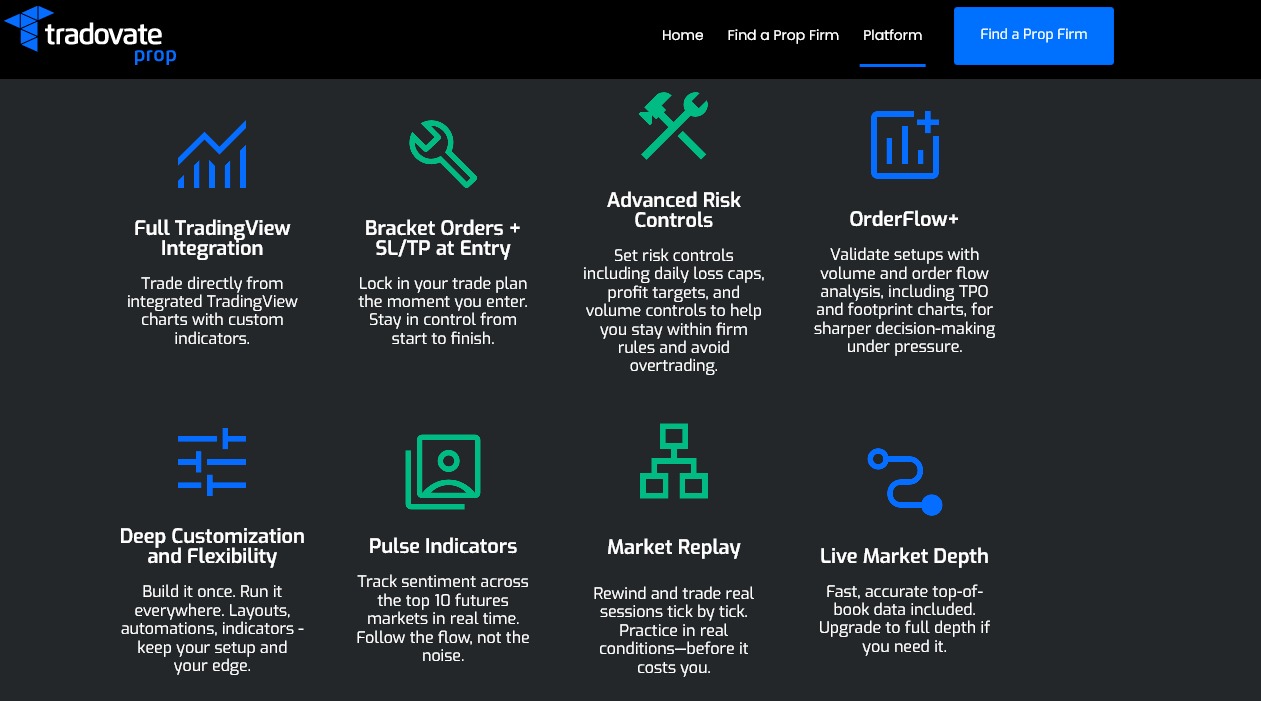This screenshot has width=1261, height=701.
Task: Open Find a Prop Firm navigation link
Action: pyautogui.click(x=783, y=35)
